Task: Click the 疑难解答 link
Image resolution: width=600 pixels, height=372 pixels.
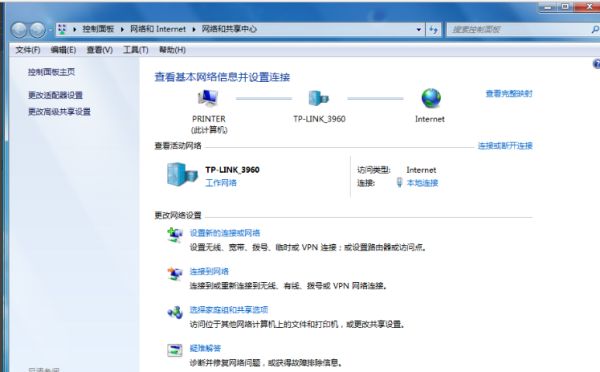Action: pyautogui.click(x=205, y=348)
